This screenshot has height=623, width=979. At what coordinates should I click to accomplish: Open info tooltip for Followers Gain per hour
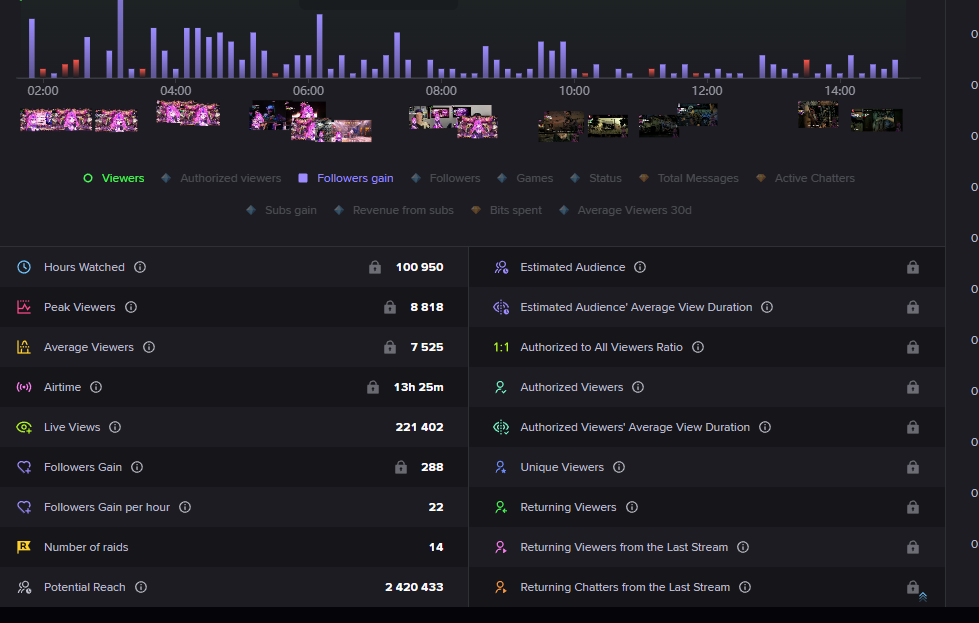coord(185,507)
